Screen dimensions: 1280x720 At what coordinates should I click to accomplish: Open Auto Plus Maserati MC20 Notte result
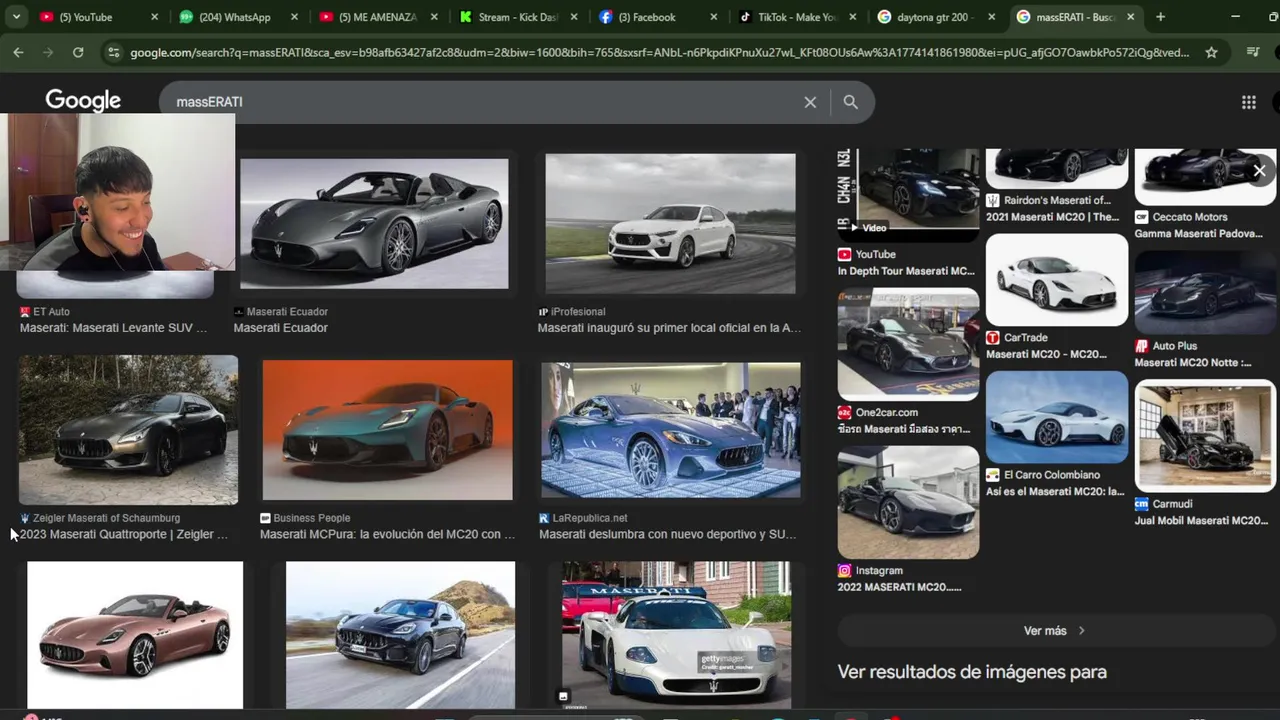tap(1204, 354)
